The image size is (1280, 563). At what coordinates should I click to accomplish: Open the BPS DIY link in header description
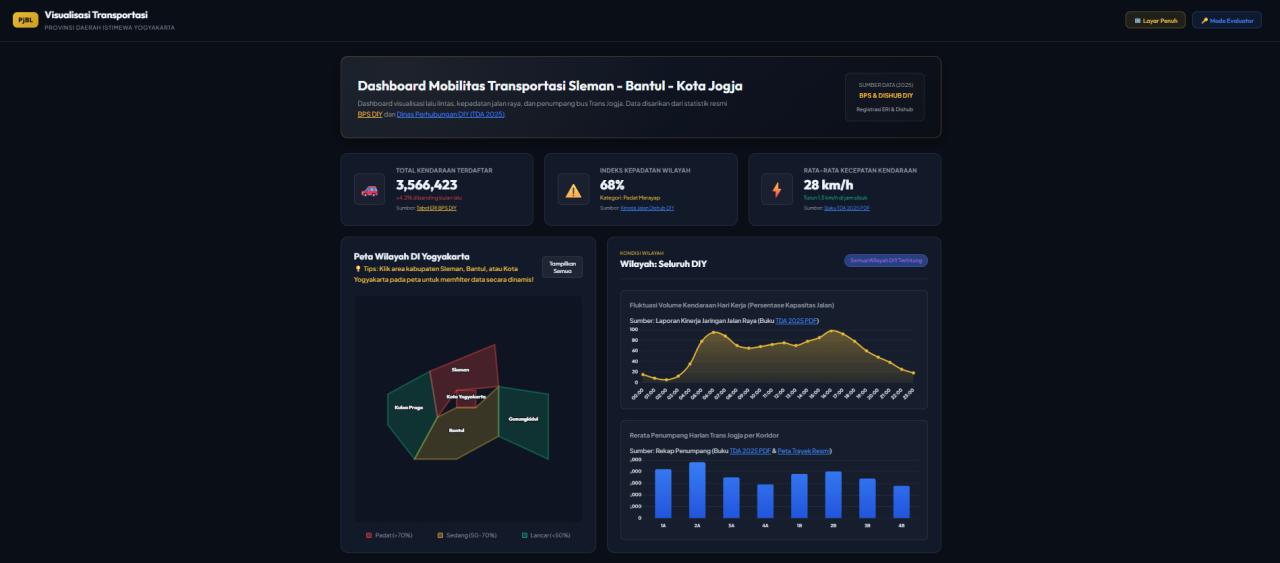[x=370, y=114]
